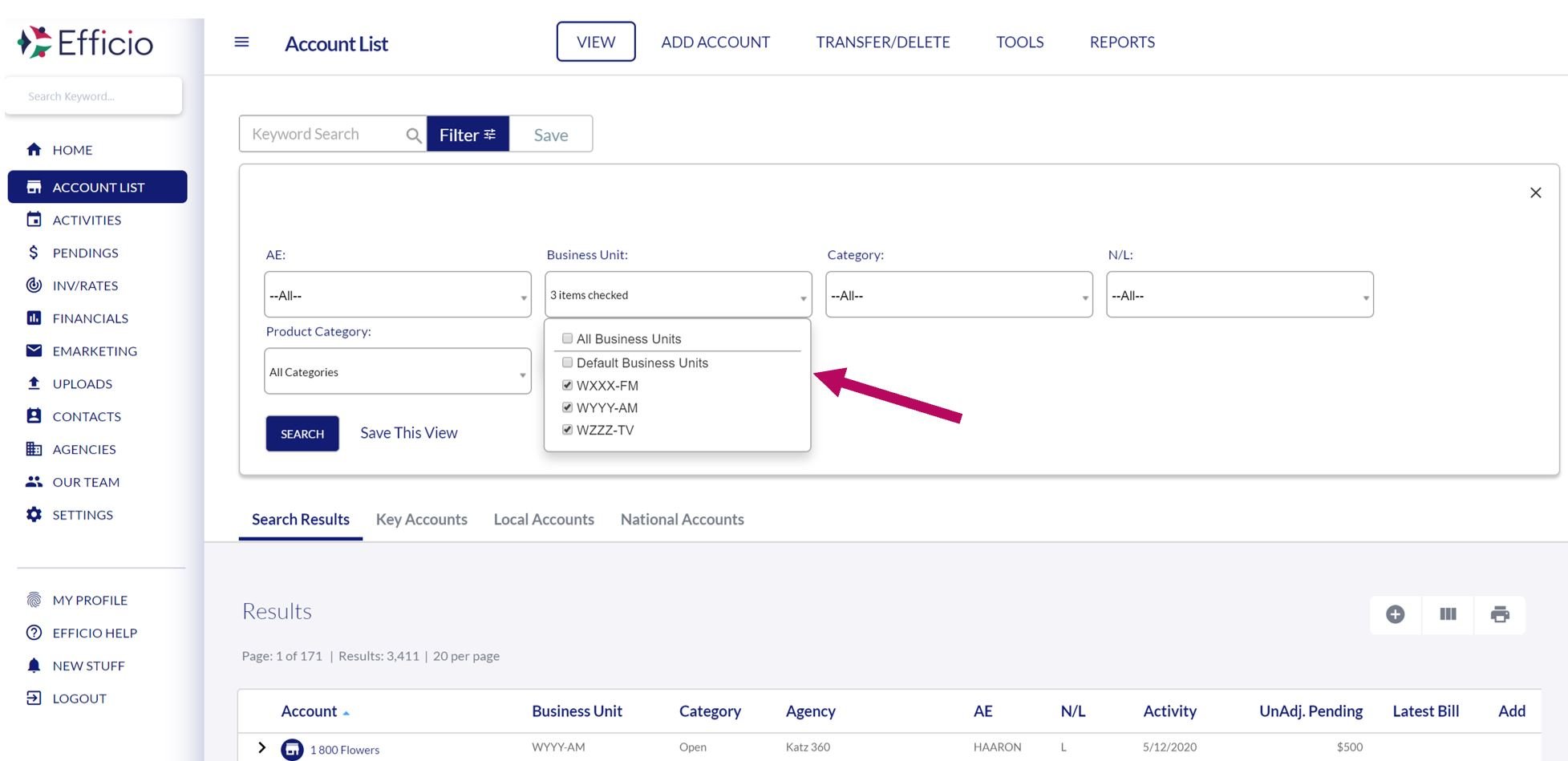Image resolution: width=1568 pixels, height=761 pixels.
Task: Click the keyword search magnifier icon
Action: [x=414, y=136]
